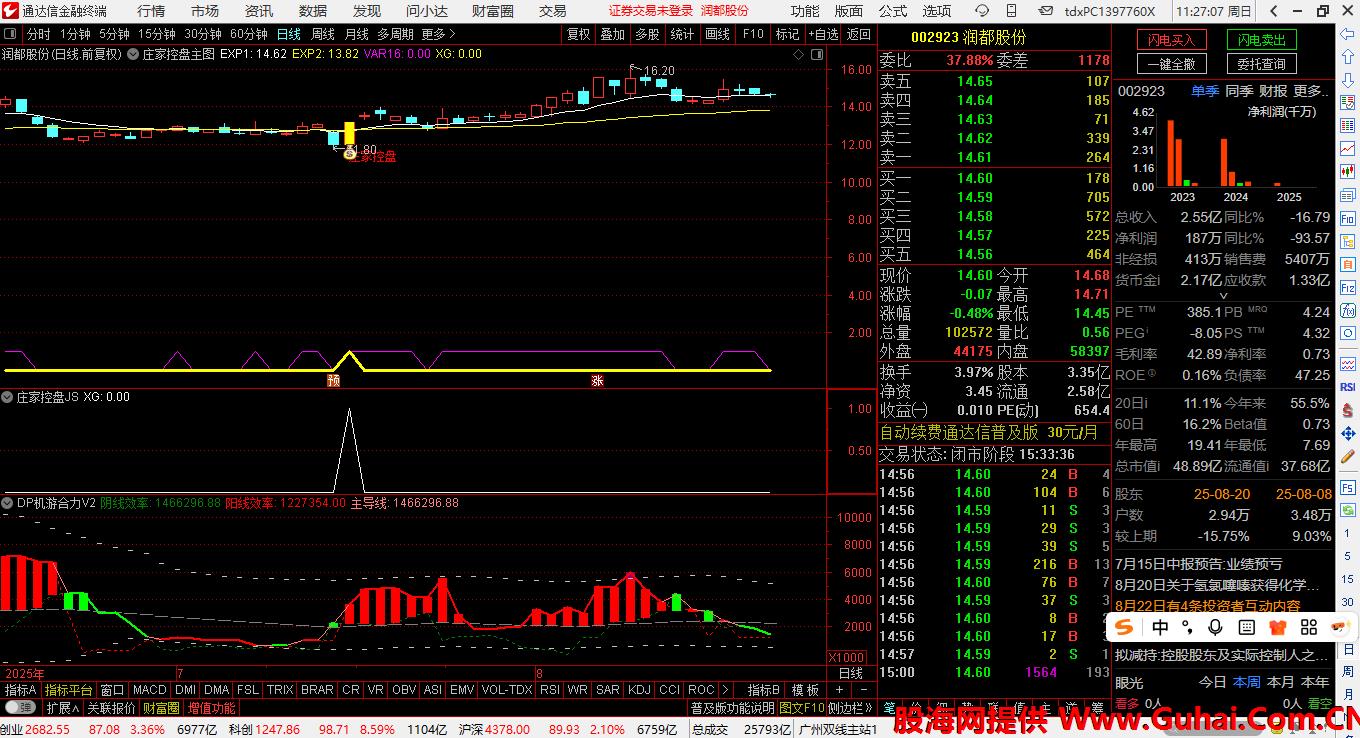Switch to 单季 financial view

point(1205,91)
